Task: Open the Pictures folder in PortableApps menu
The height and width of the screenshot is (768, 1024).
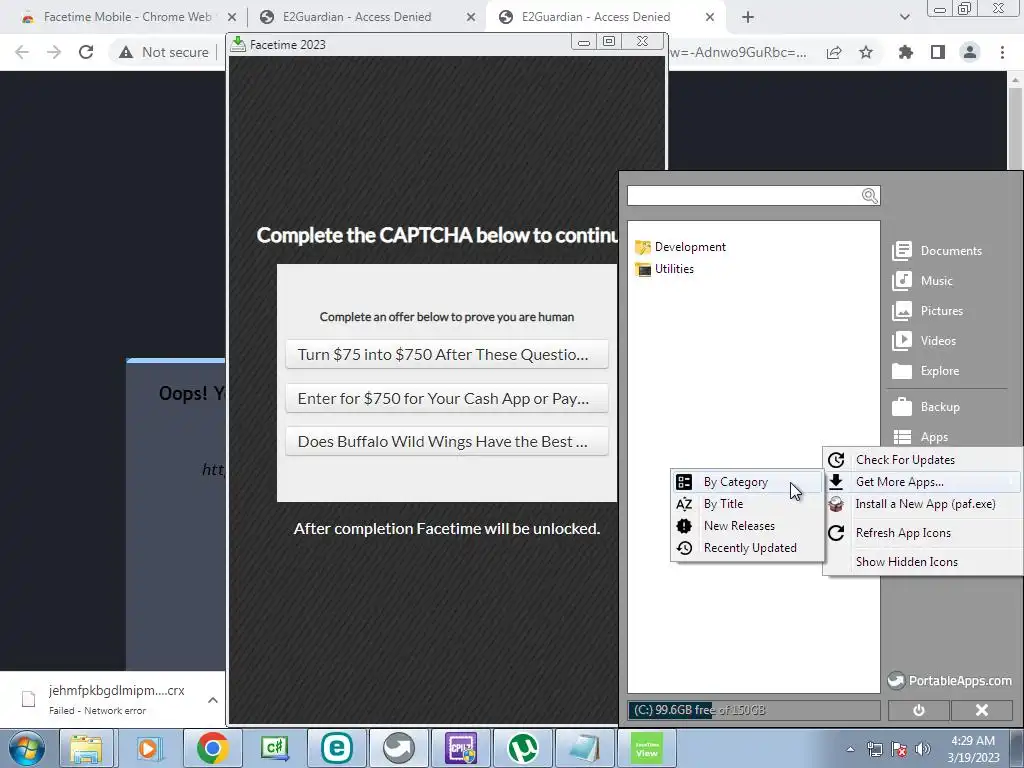Action: (927, 311)
